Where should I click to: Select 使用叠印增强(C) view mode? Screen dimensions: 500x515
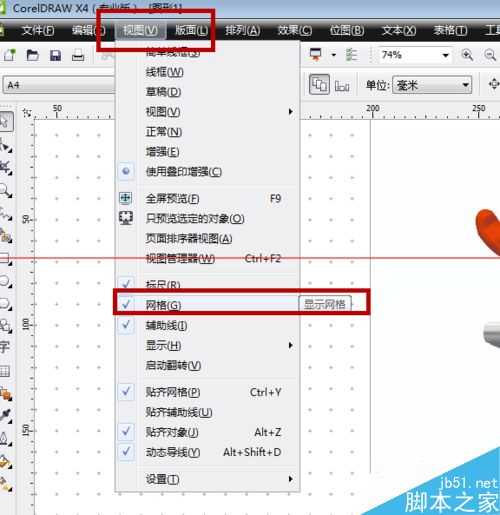207,171
